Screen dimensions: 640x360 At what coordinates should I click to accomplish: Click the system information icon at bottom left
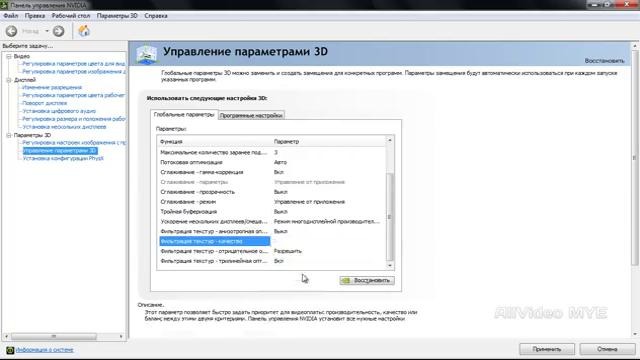10,350
